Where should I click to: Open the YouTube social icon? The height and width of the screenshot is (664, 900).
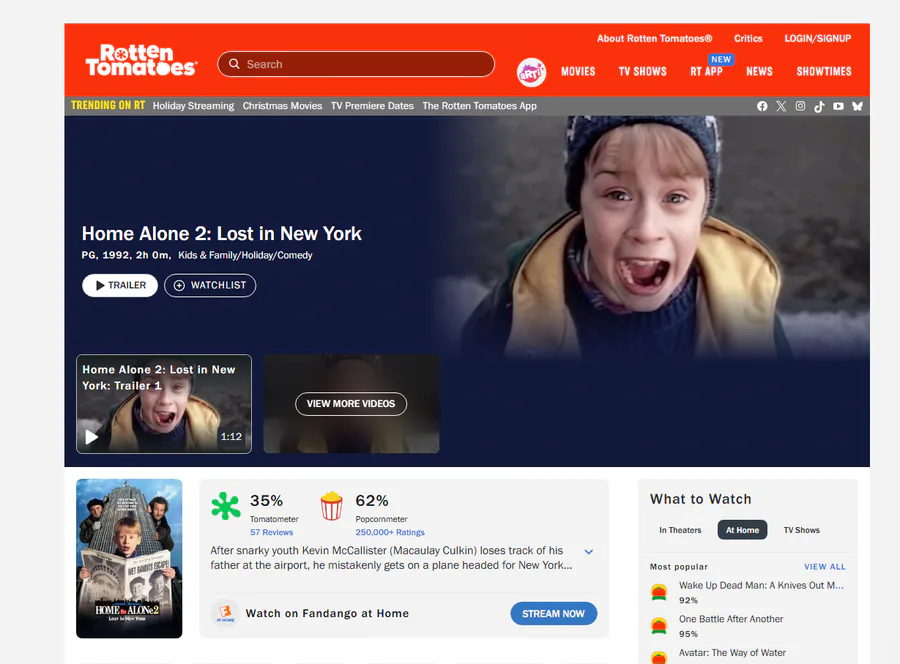click(x=839, y=106)
